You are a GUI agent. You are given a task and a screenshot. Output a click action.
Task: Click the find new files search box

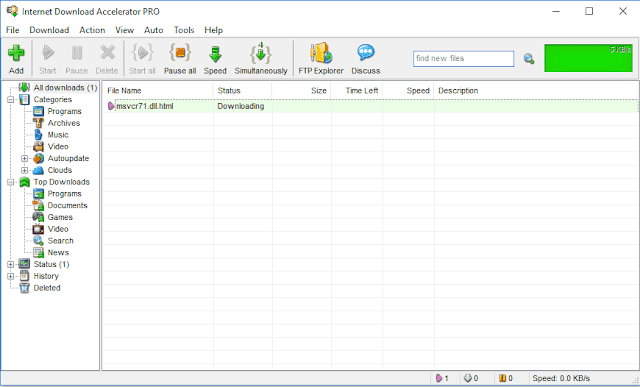(x=463, y=59)
